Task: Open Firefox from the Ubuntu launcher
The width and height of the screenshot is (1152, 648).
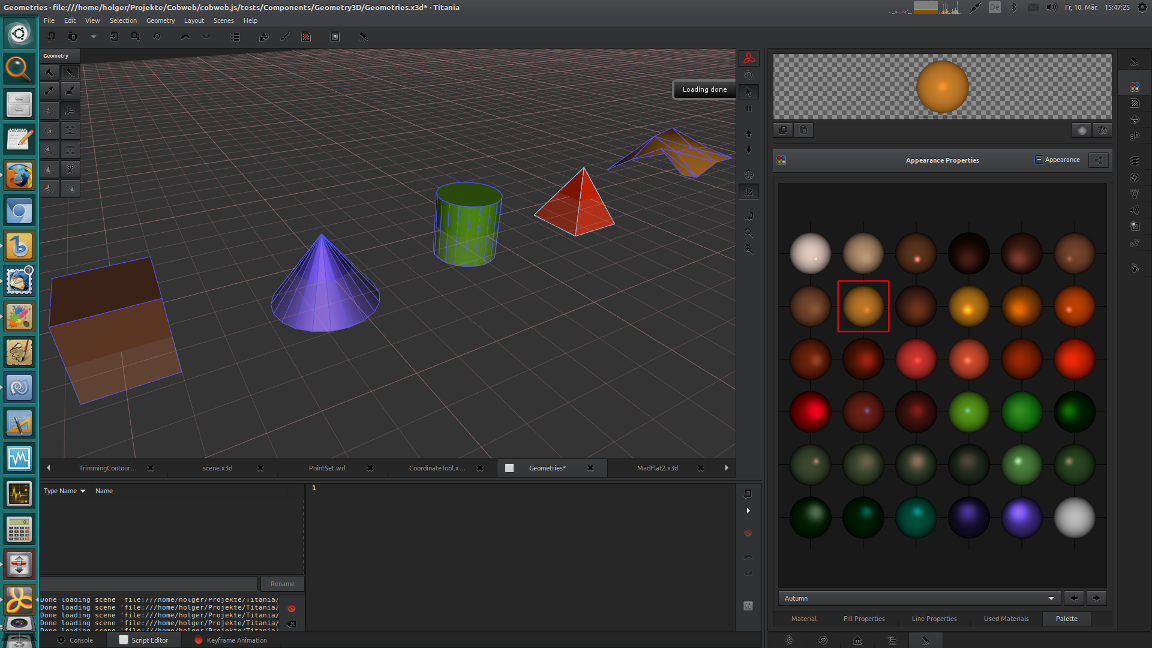Action: coord(18,175)
